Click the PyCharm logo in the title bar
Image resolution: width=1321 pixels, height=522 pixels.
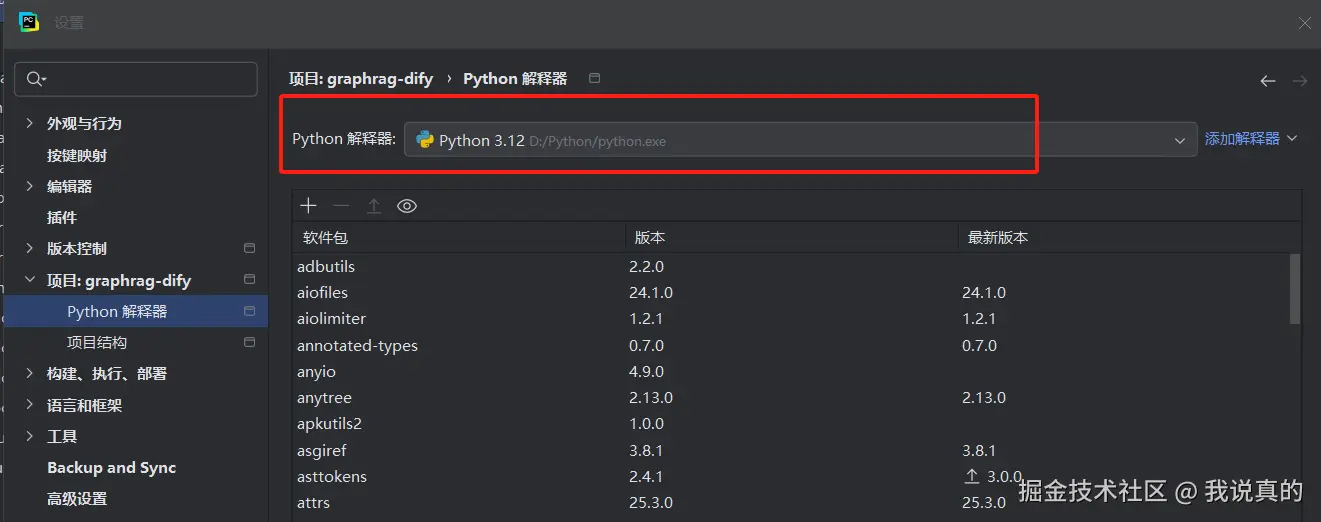29,22
